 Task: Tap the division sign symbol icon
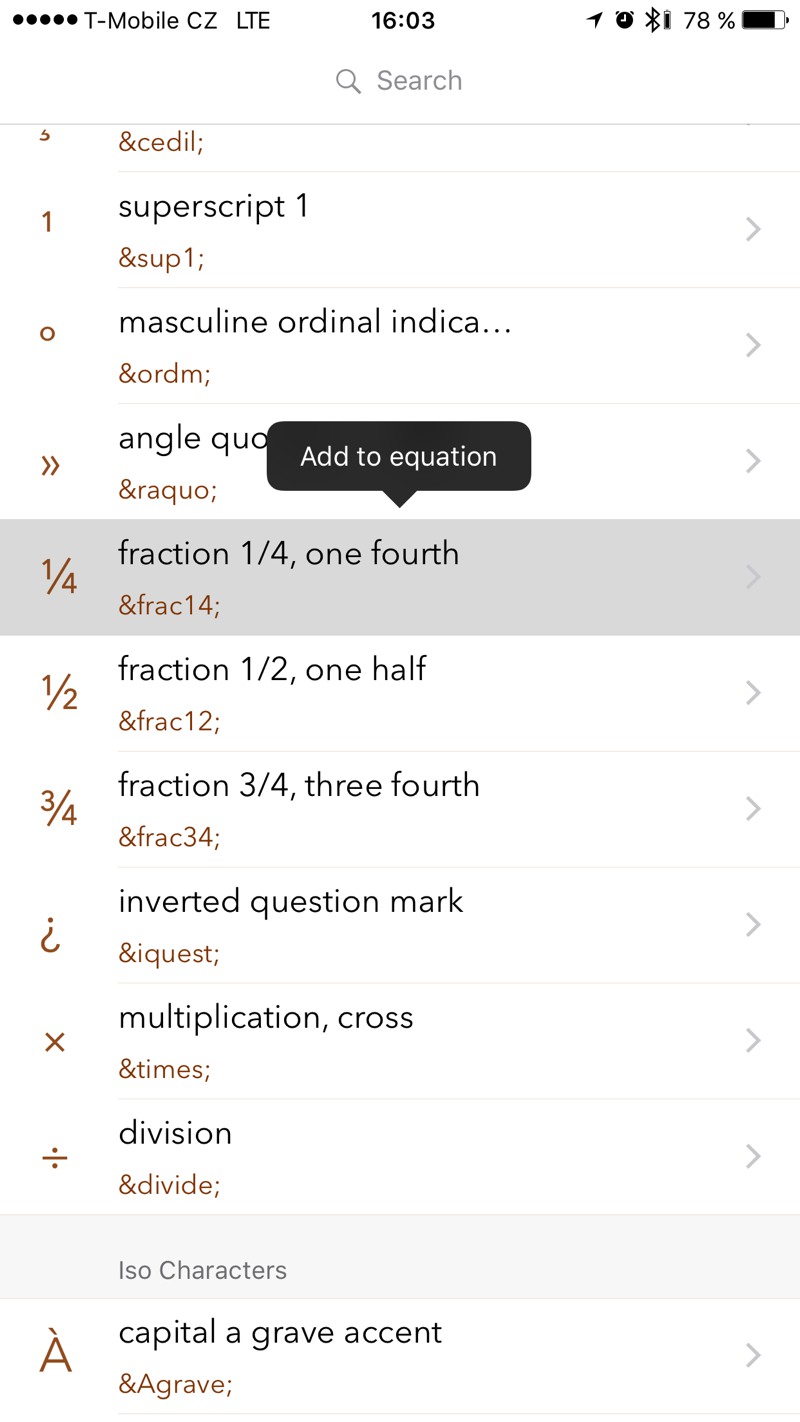tap(55, 1158)
